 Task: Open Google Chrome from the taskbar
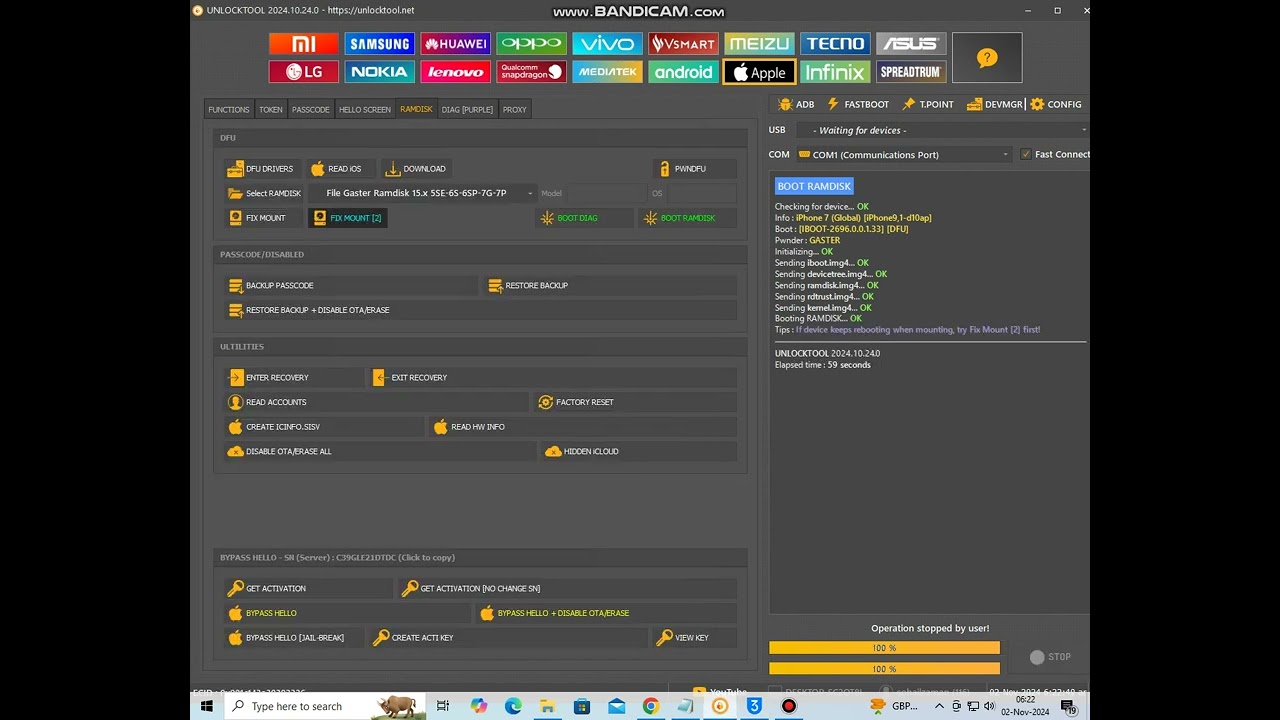(x=651, y=706)
